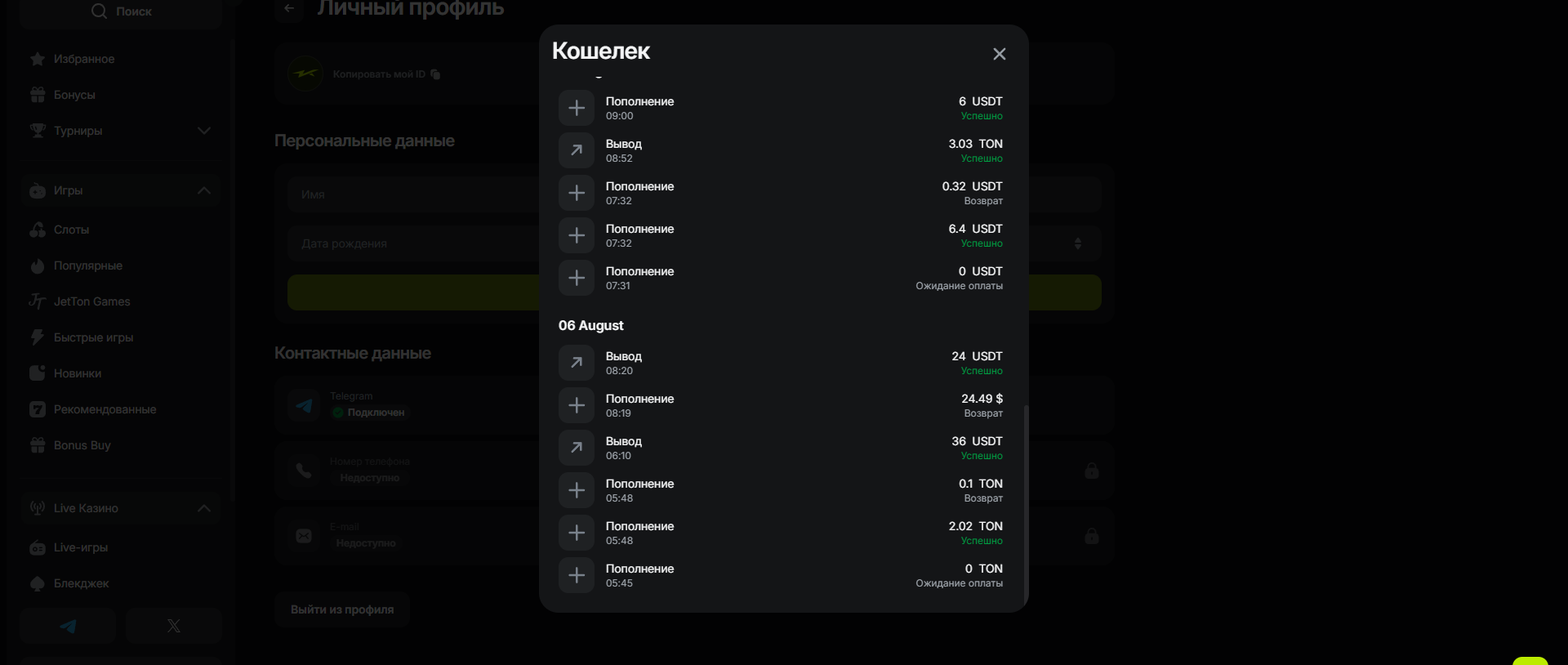1568x665 pixels.
Task: Open the 36 USDT Вывод transaction
Action: tap(780, 448)
